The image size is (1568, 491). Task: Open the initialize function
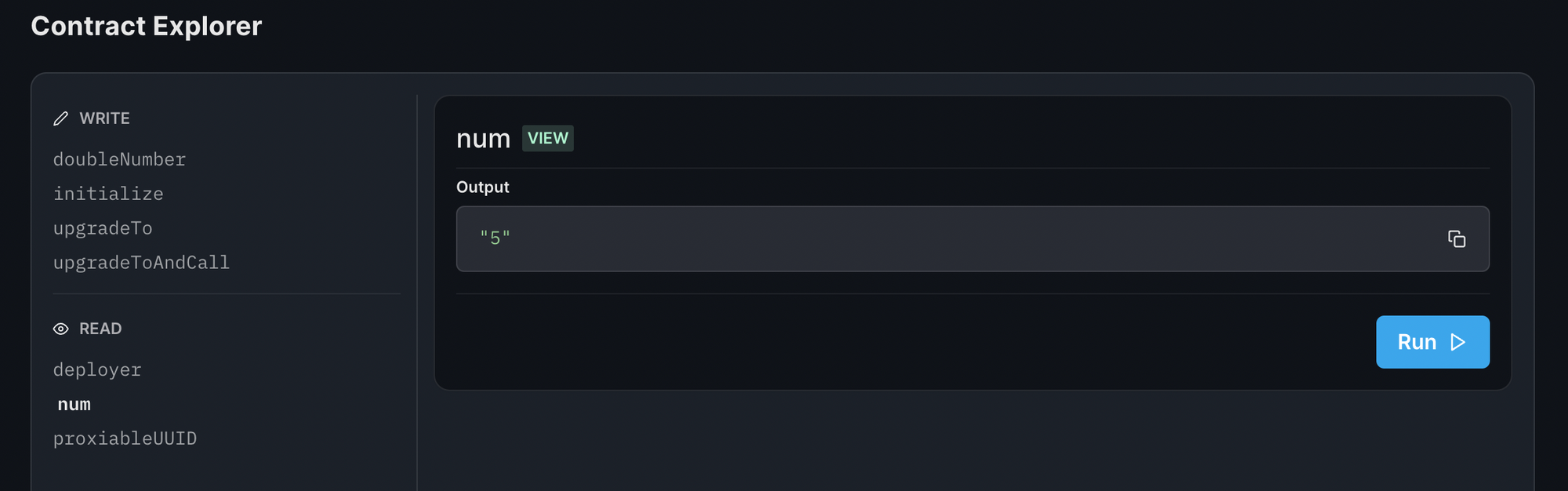pos(108,194)
